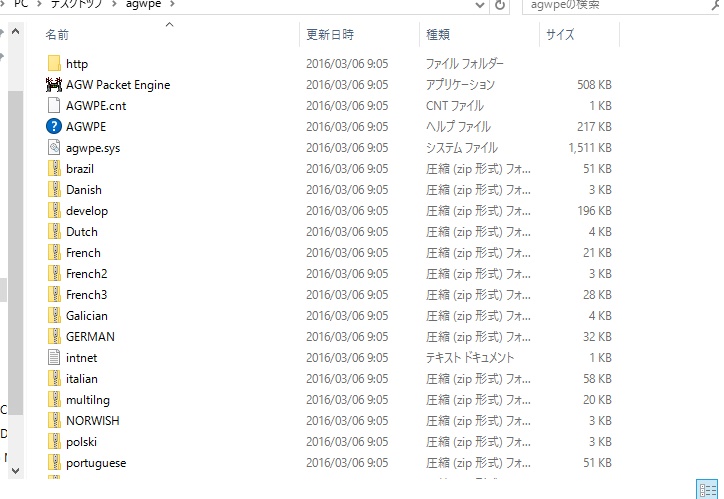Click the 508 KB size value

[x=594, y=84]
